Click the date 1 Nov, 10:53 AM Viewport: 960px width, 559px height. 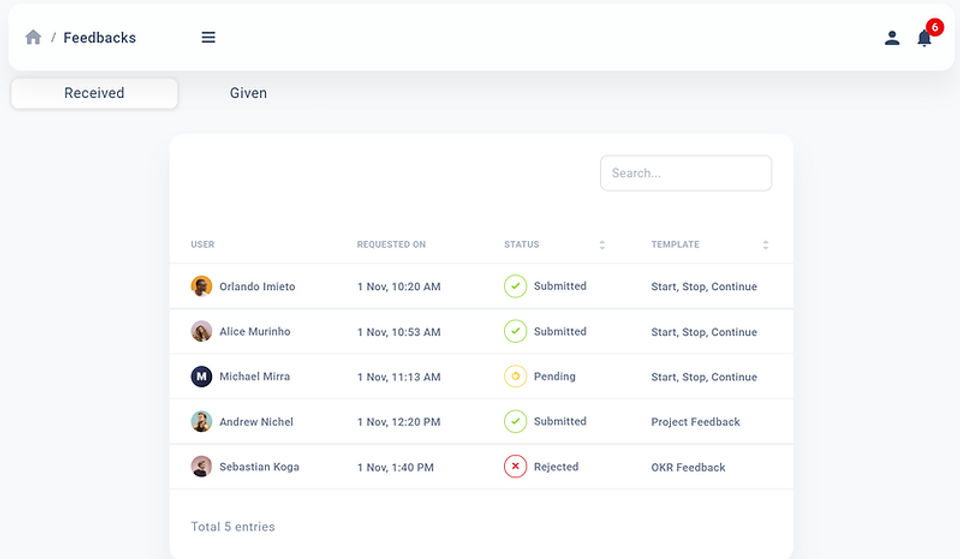click(399, 332)
